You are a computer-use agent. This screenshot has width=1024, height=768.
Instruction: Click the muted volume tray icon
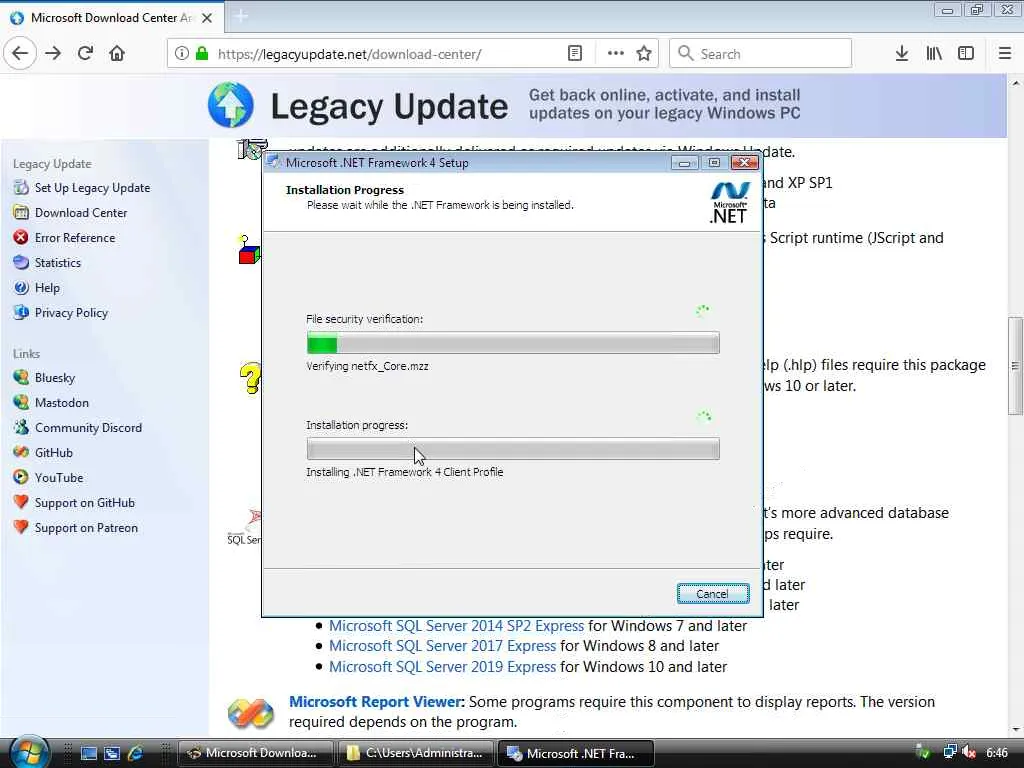(x=969, y=752)
